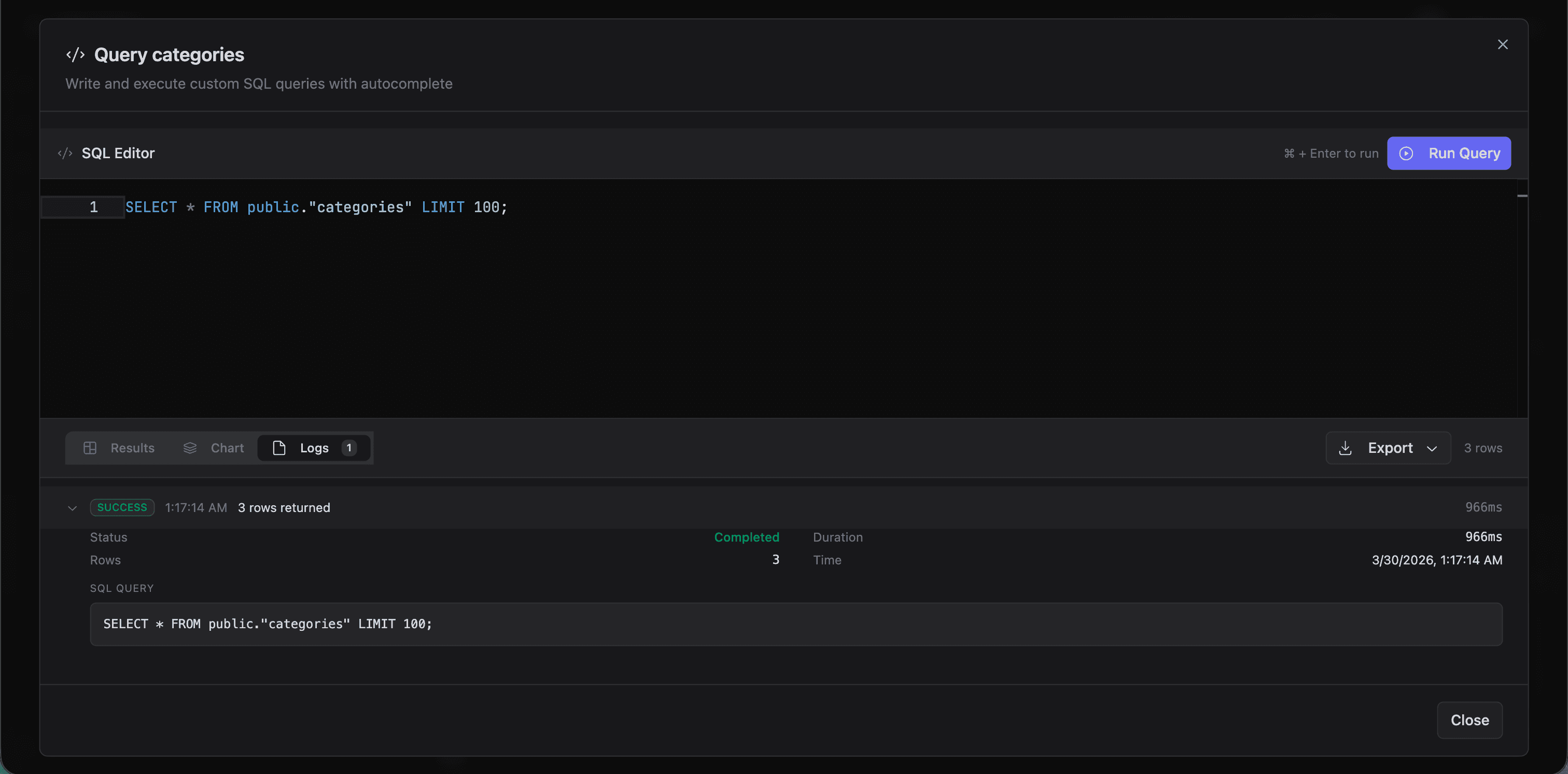Click the download icon on the Export button
The width and height of the screenshot is (1568, 774).
click(x=1345, y=448)
